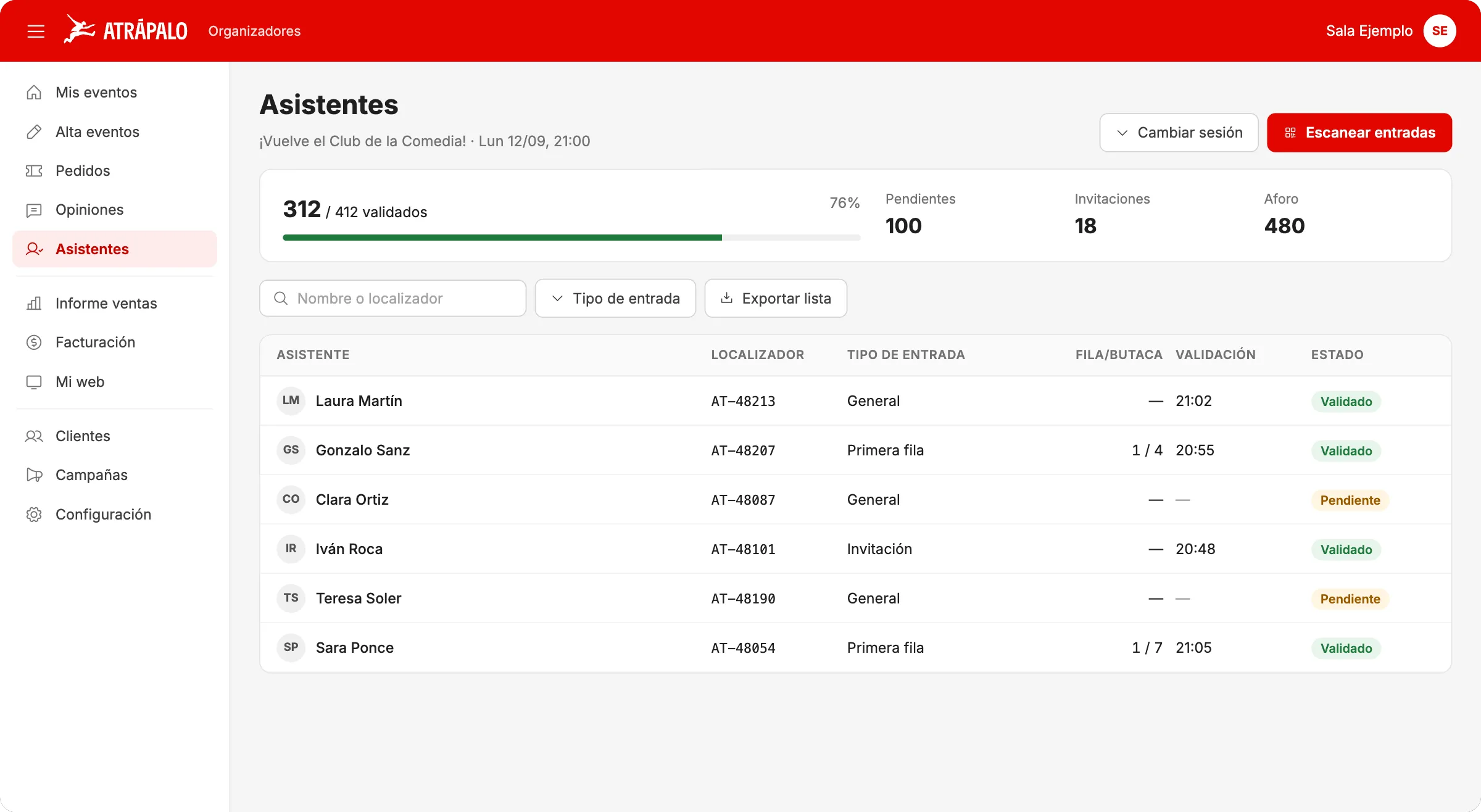Click the VALIDACIÓN column header

click(x=1216, y=355)
